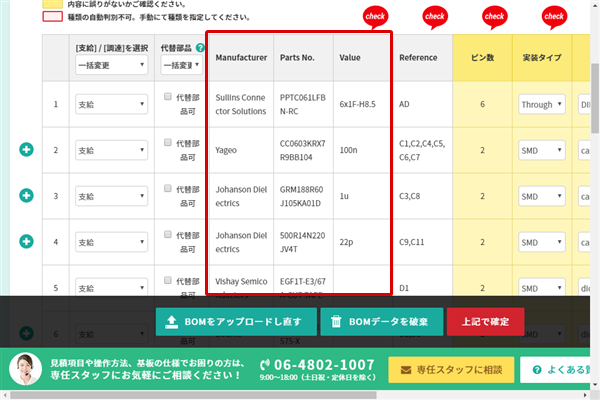This screenshot has height=400, width=600.
Task: Click the ピン数 column header
Action: coord(482,57)
